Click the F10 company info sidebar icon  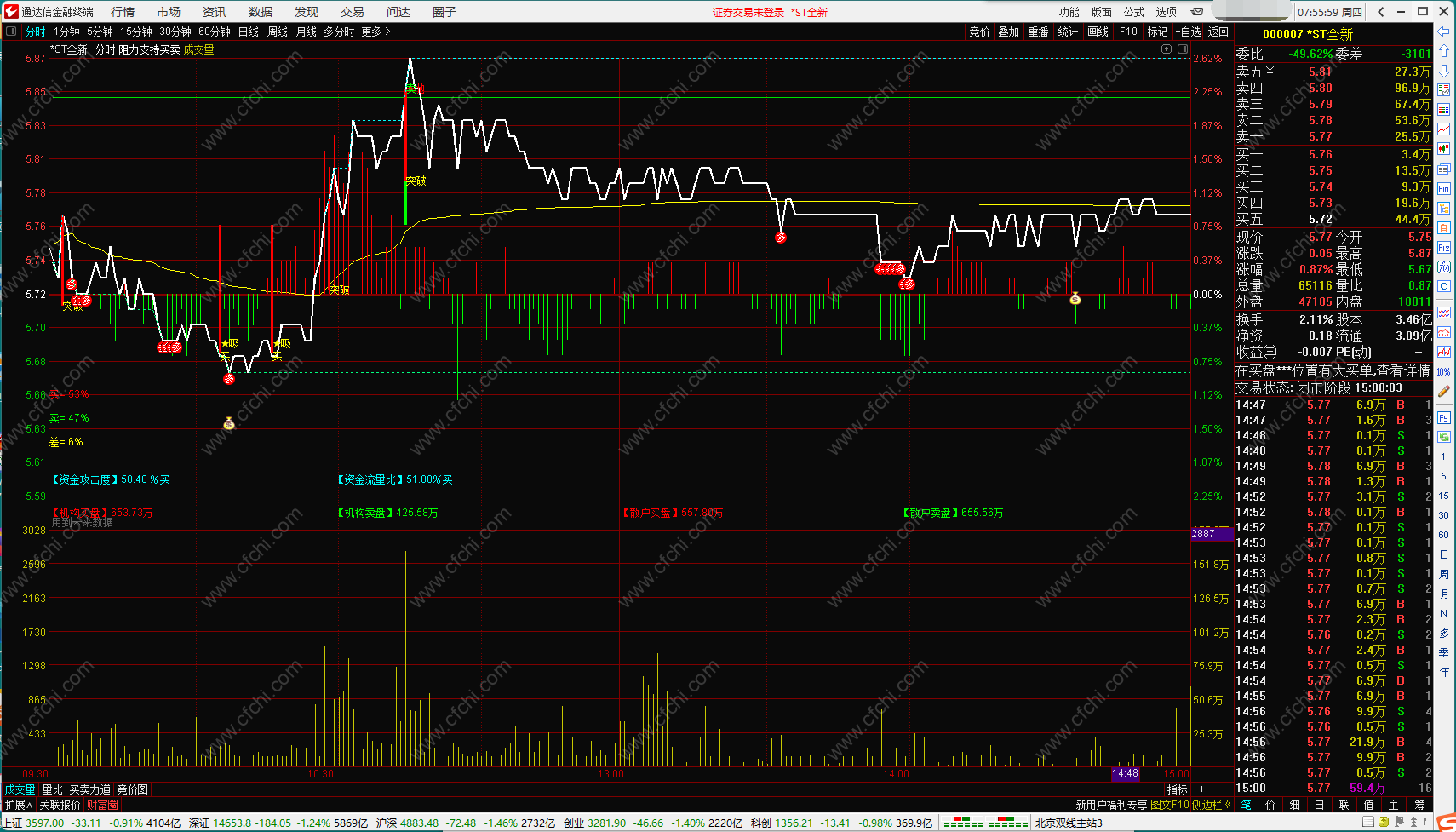pyautogui.click(x=1443, y=188)
